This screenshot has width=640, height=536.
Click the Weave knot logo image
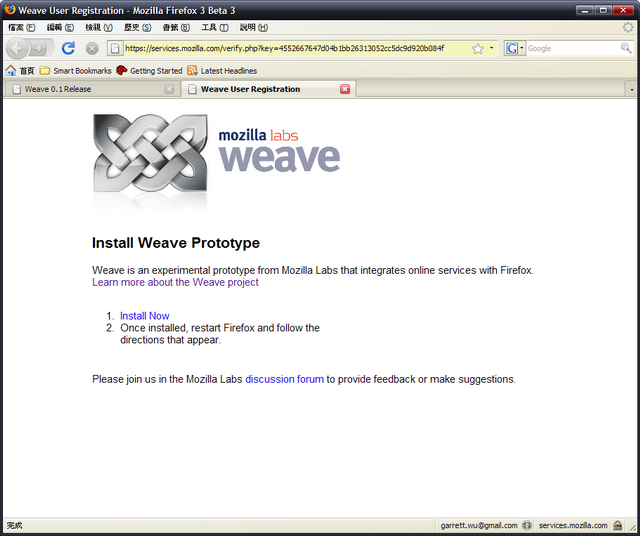tap(150, 153)
